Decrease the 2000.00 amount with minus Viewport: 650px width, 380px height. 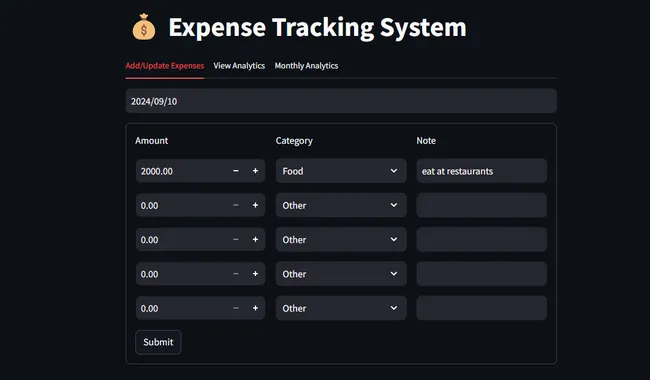click(235, 171)
